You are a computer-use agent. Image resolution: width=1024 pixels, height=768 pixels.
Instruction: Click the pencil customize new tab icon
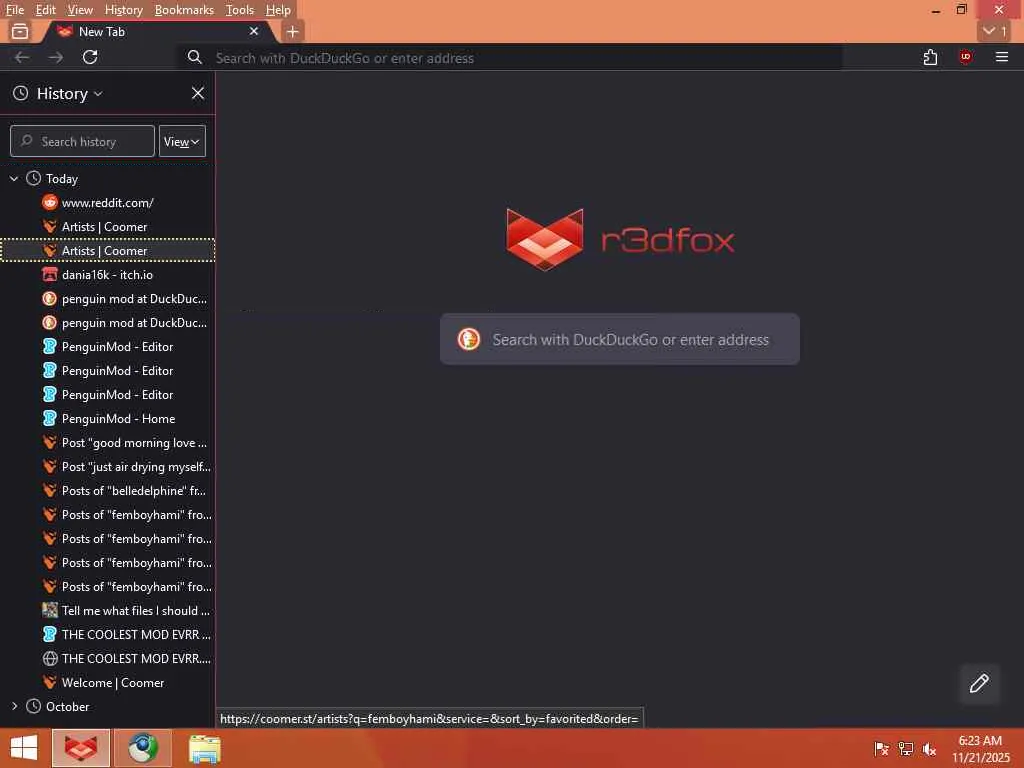[979, 684]
